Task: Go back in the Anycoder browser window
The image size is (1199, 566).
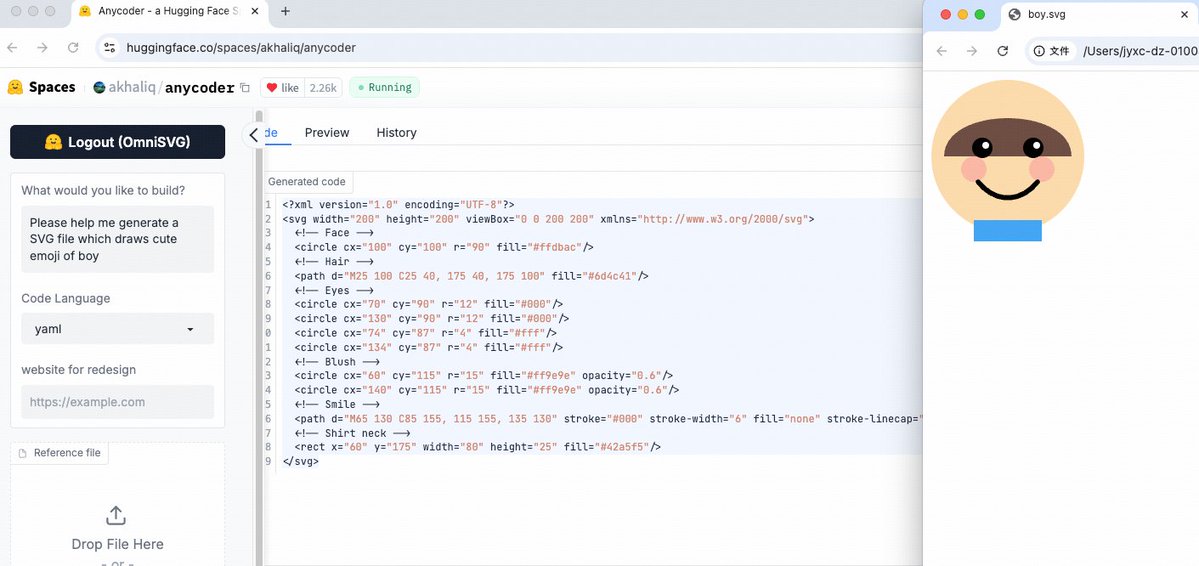Action: (12, 47)
